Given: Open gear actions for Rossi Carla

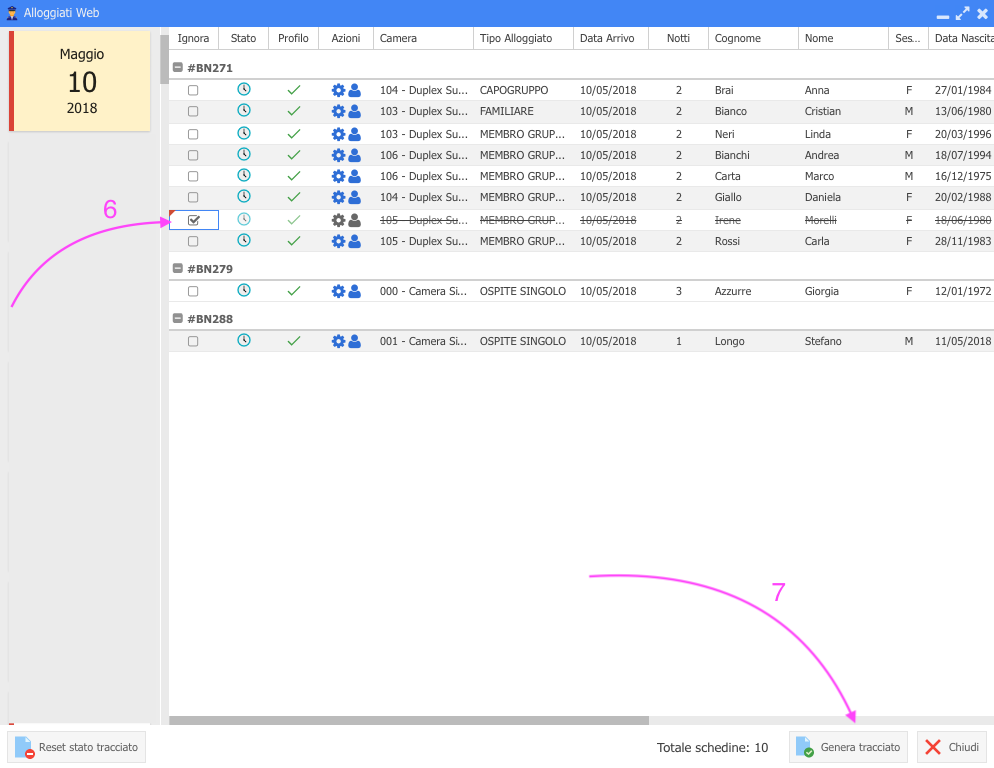Looking at the screenshot, I should point(339,241).
